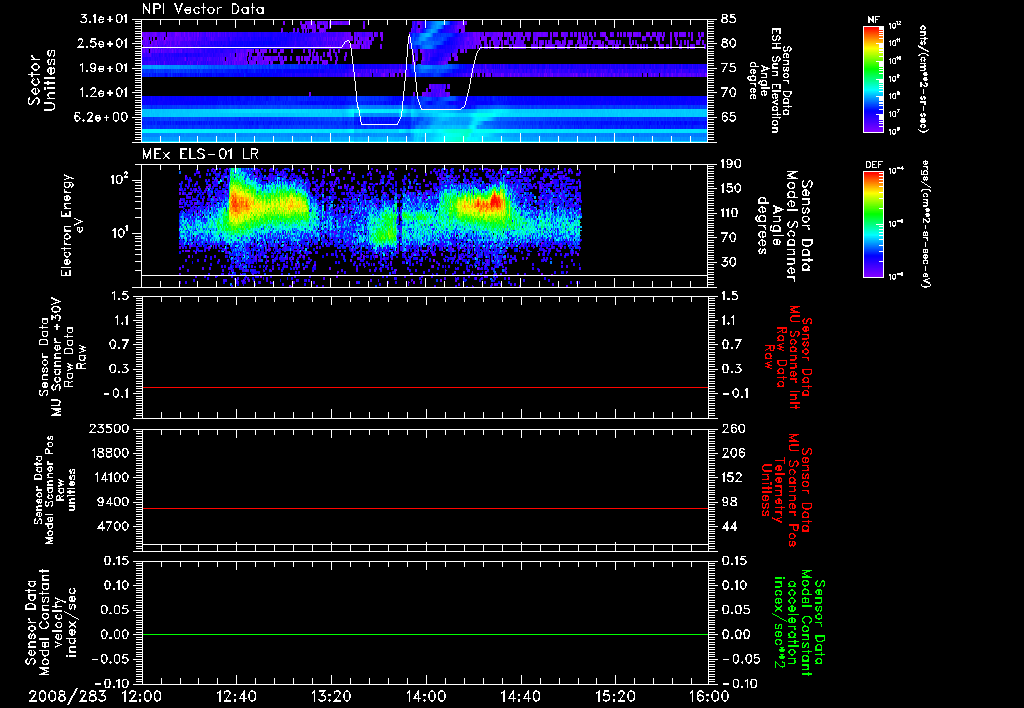Click the NF color bar gradient
Viewport: 1024px width, 708px height.
[874, 79]
